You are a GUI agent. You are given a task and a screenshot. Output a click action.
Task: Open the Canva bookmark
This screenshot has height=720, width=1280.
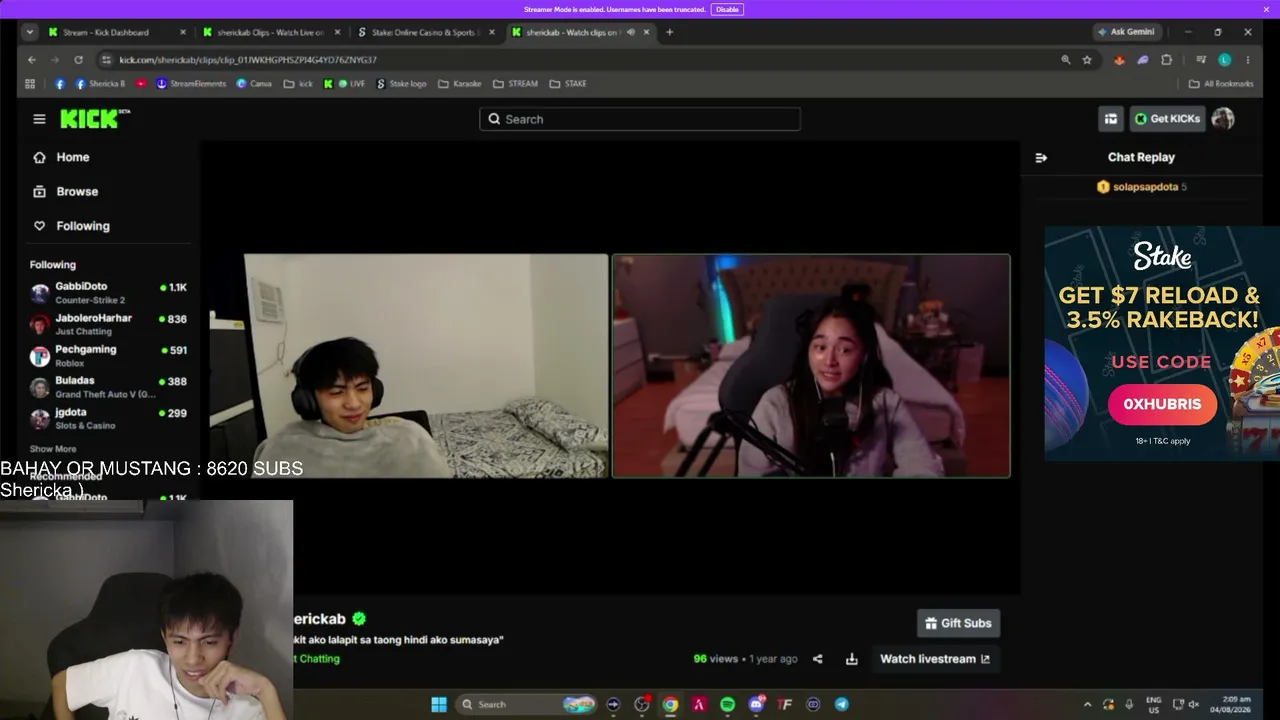click(x=254, y=84)
